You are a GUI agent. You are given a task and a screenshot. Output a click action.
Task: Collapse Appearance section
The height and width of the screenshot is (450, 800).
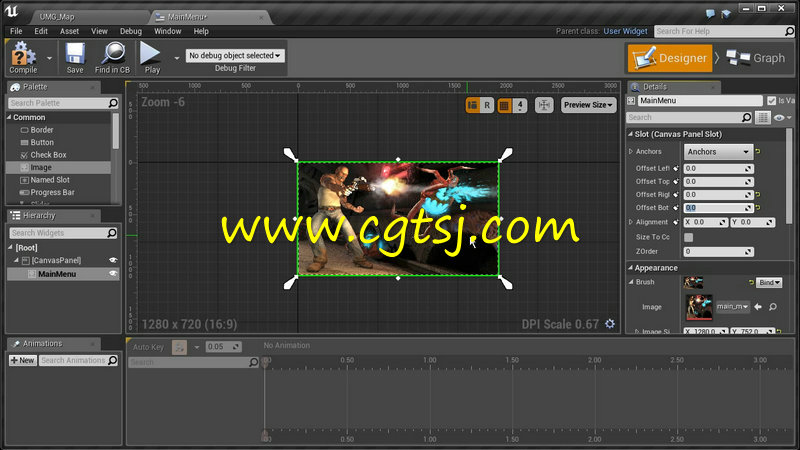click(631, 268)
